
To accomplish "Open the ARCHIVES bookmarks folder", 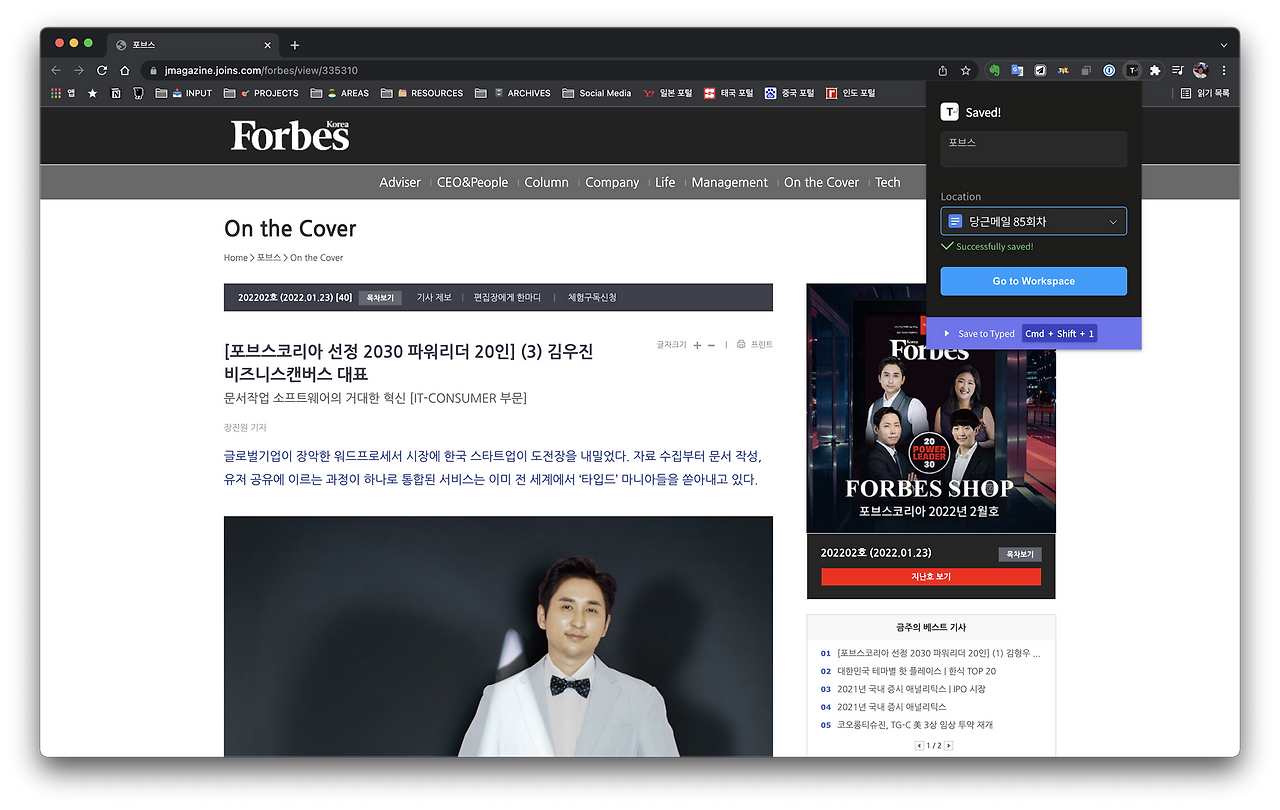I will point(513,93).
